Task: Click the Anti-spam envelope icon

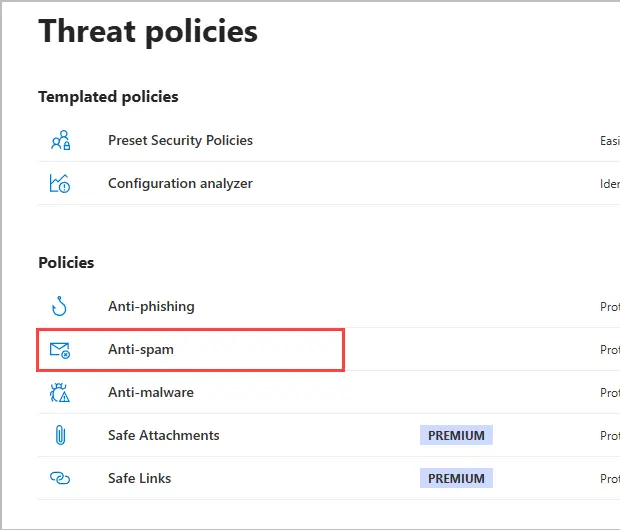Action: click(x=60, y=350)
